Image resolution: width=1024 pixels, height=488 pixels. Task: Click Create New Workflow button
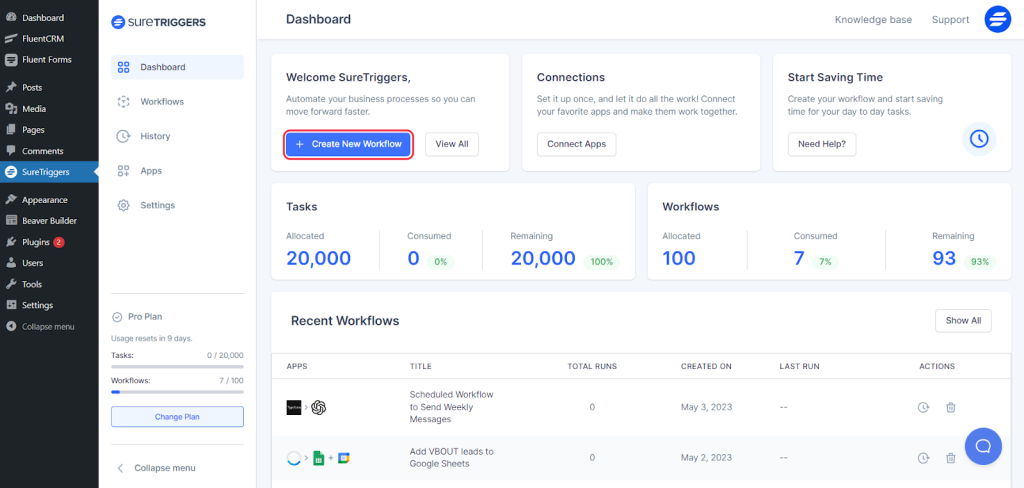pos(348,144)
